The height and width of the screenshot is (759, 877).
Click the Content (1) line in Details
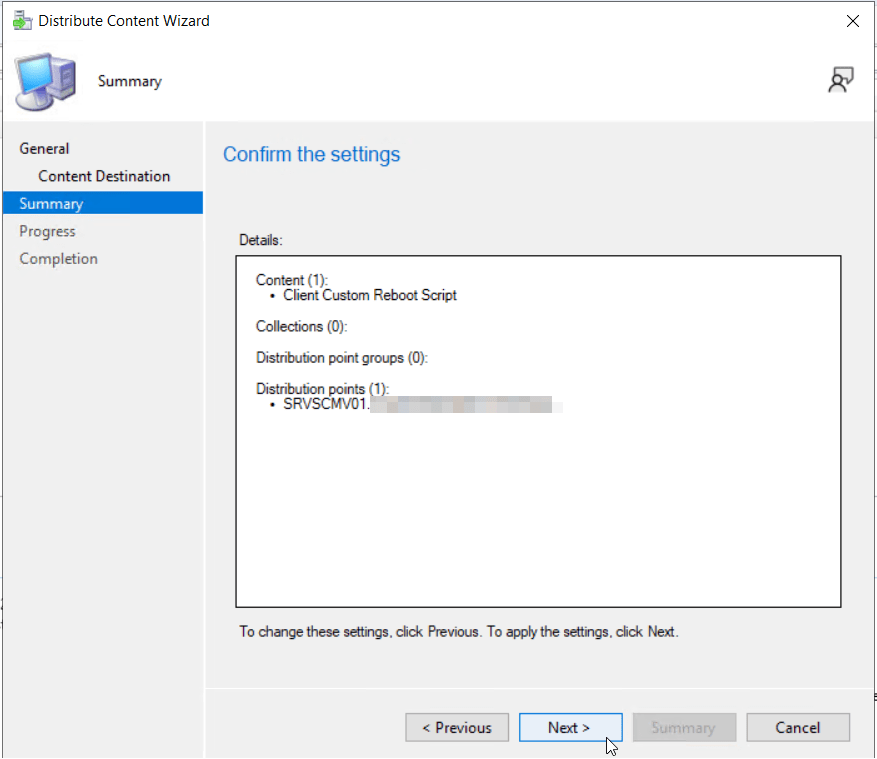[x=292, y=280]
